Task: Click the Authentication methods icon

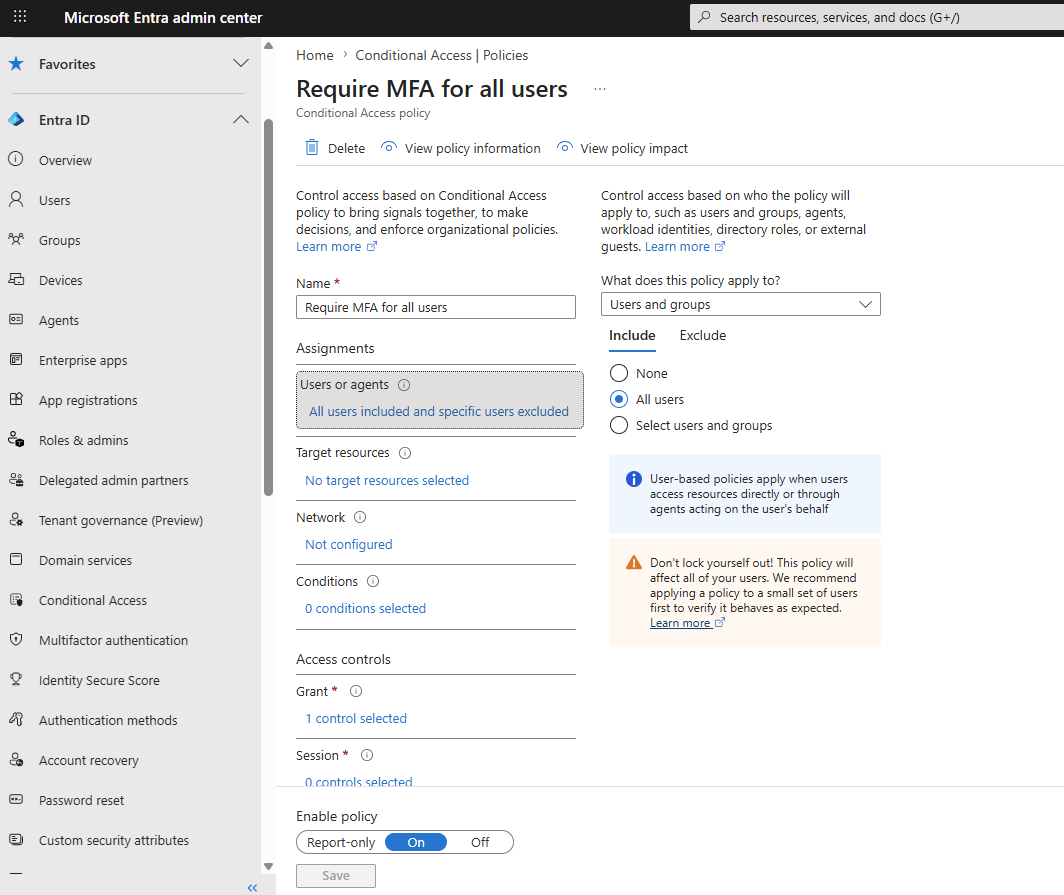Action: click(x=16, y=719)
